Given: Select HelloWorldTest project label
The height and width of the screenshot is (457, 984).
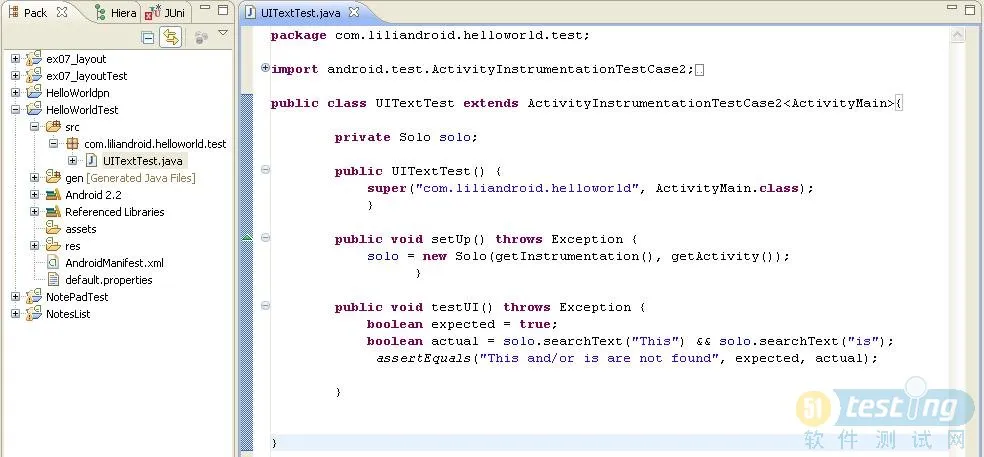Looking at the screenshot, I should (82, 110).
